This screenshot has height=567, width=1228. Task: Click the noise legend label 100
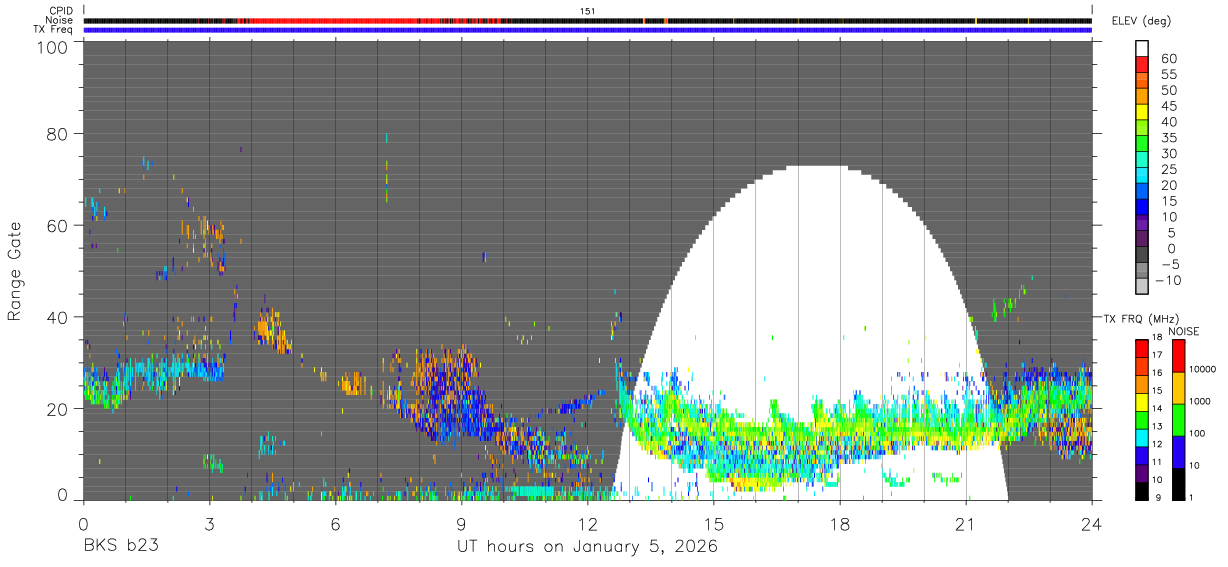click(x=1198, y=433)
